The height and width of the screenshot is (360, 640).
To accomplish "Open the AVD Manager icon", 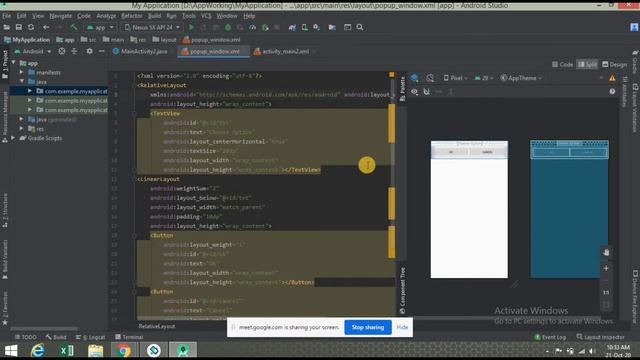I will [304, 27].
